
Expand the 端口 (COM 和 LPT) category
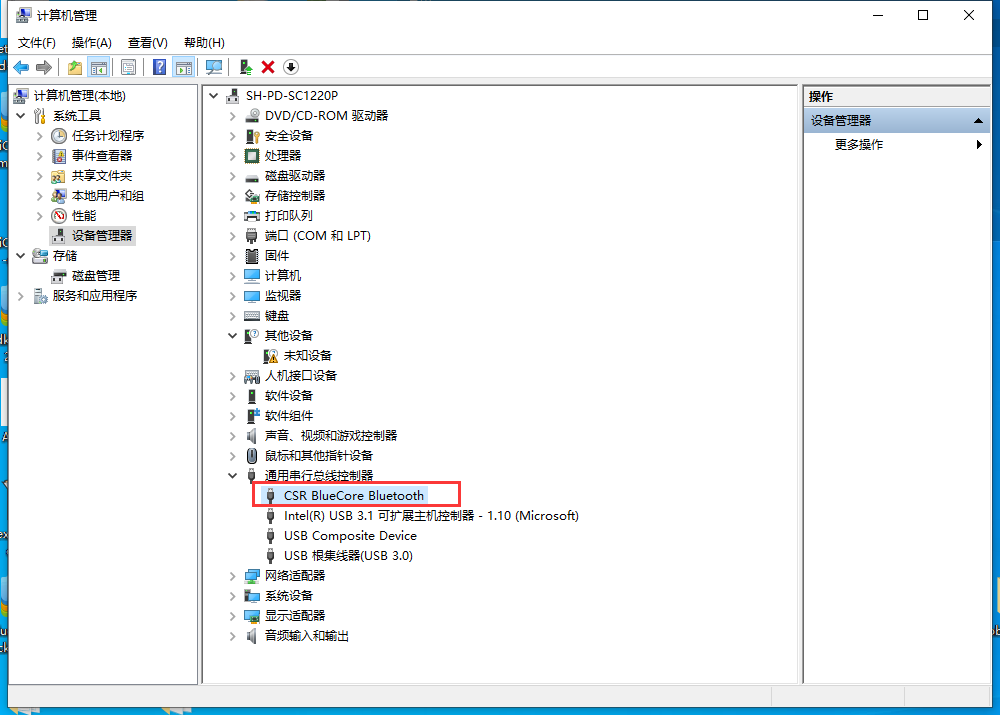pyautogui.click(x=233, y=236)
